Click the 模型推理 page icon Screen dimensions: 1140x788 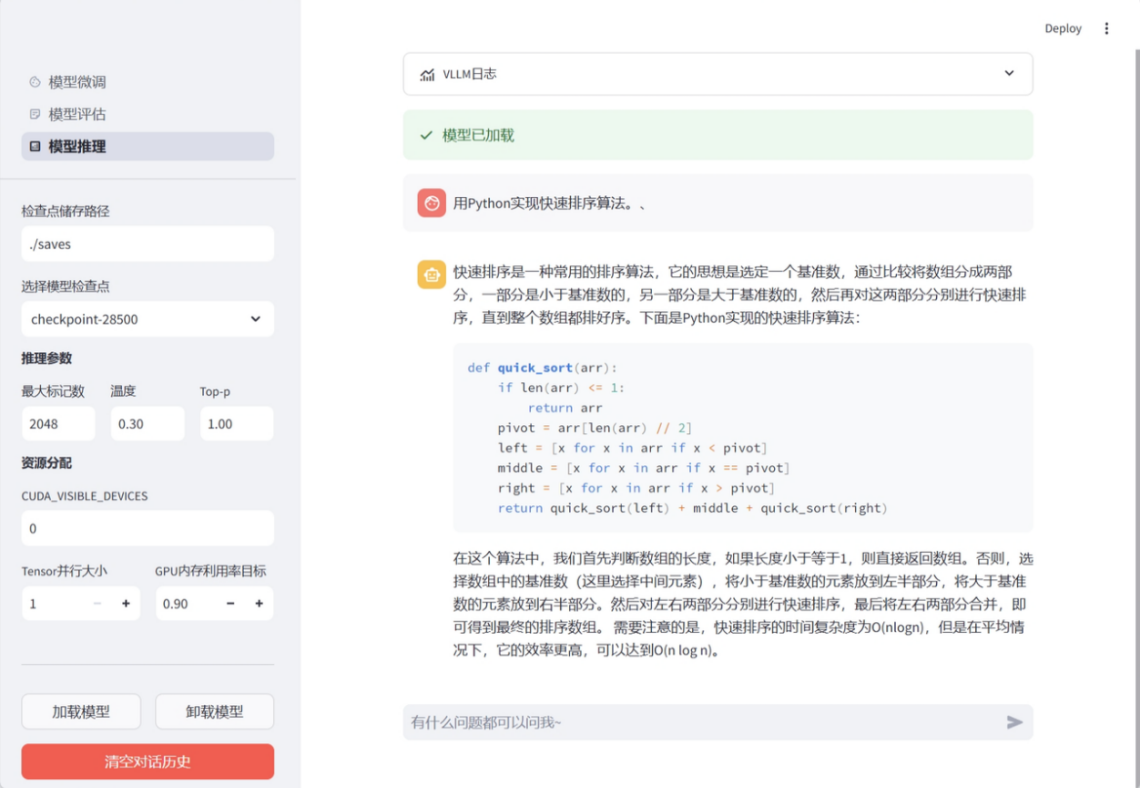(x=35, y=146)
